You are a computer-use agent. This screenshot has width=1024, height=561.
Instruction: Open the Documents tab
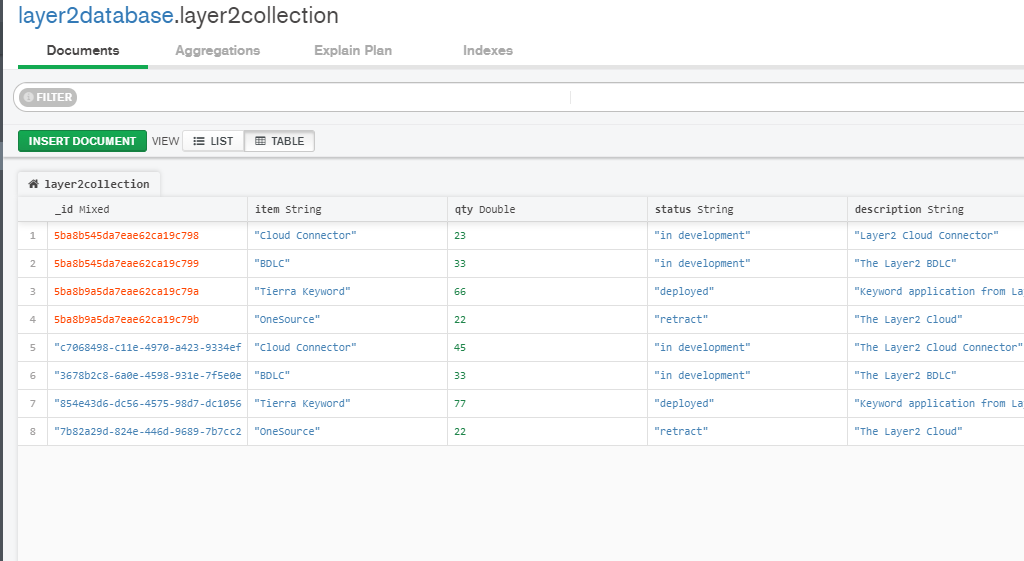point(83,50)
